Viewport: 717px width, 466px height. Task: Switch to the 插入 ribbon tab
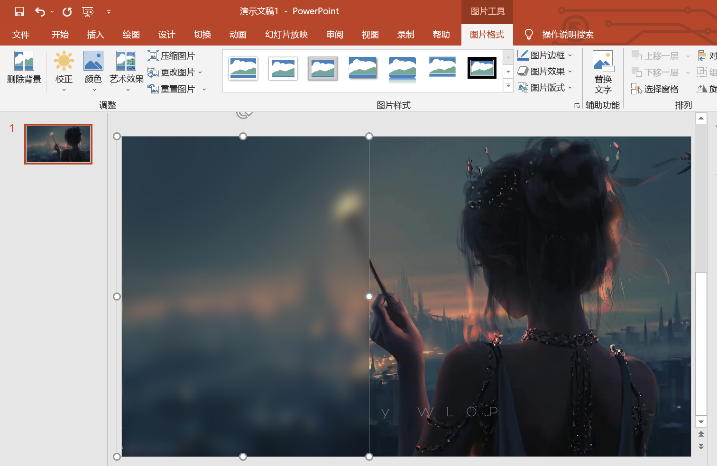coord(95,34)
